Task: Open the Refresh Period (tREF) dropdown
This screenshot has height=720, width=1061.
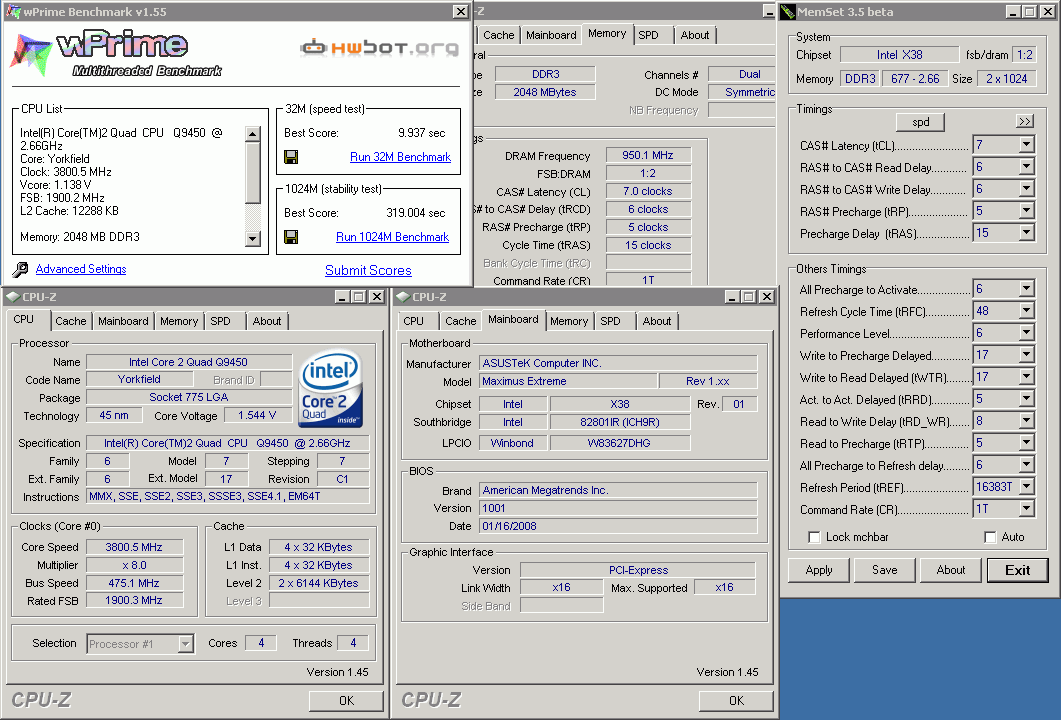Action: coord(1026,487)
